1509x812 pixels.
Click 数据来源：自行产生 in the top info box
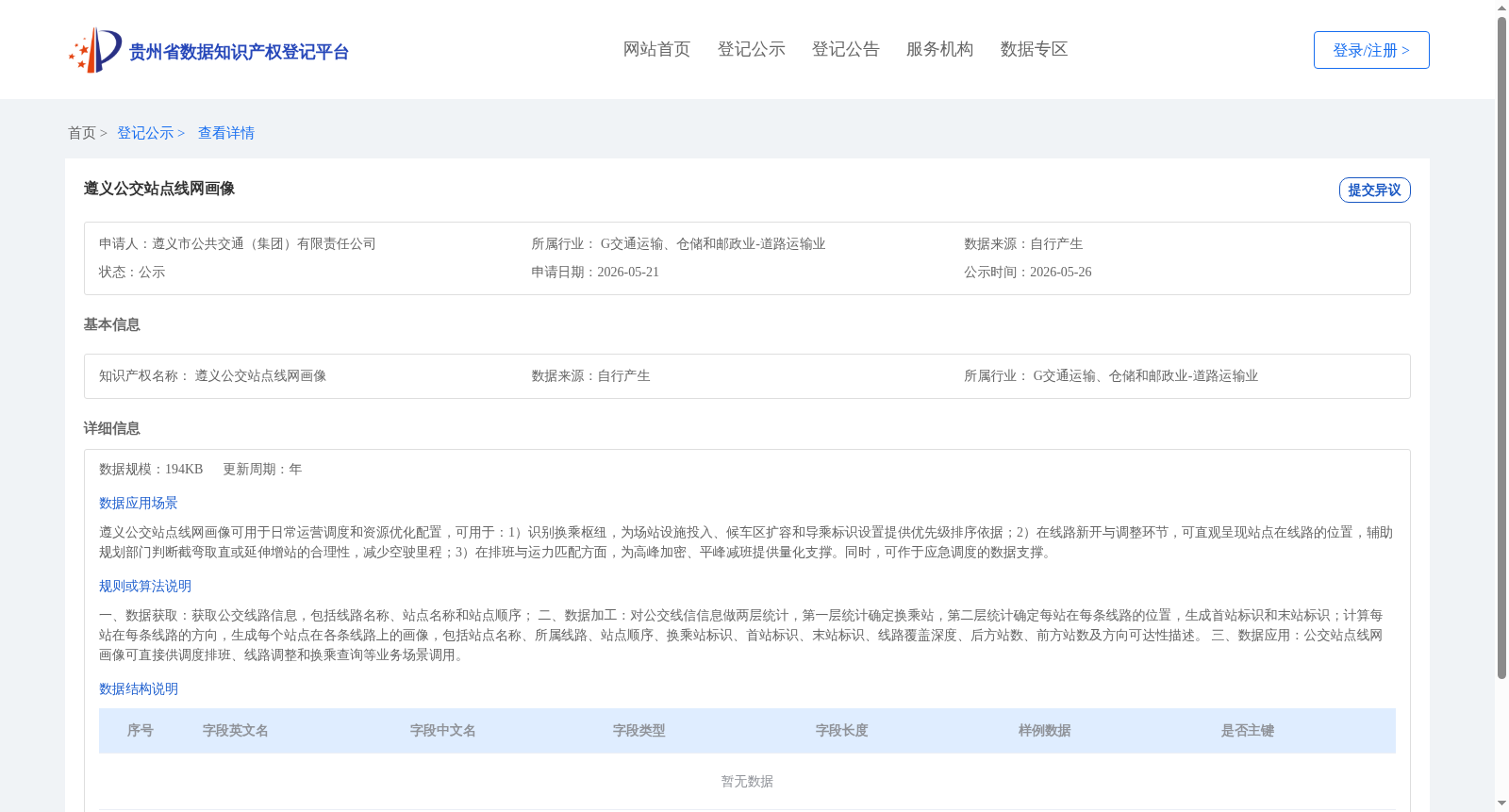pyautogui.click(x=1023, y=243)
